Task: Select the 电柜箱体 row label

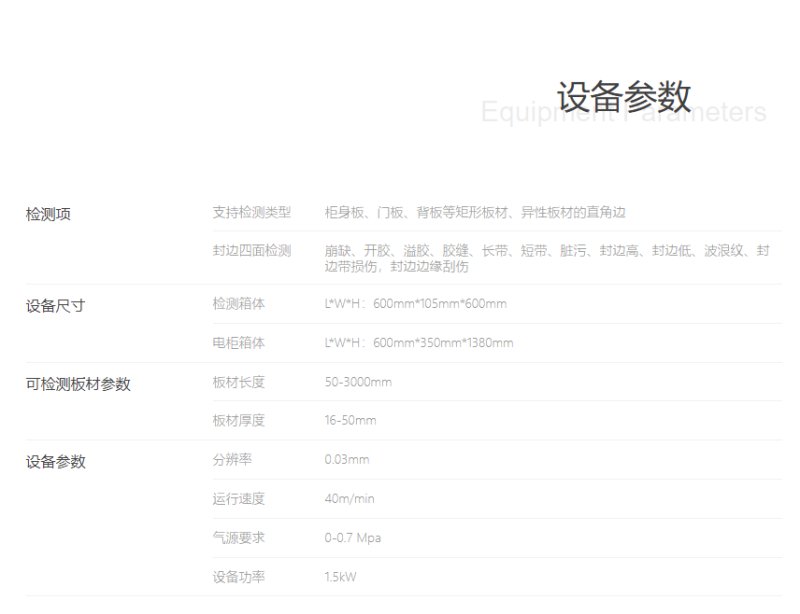Action: [238, 342]
